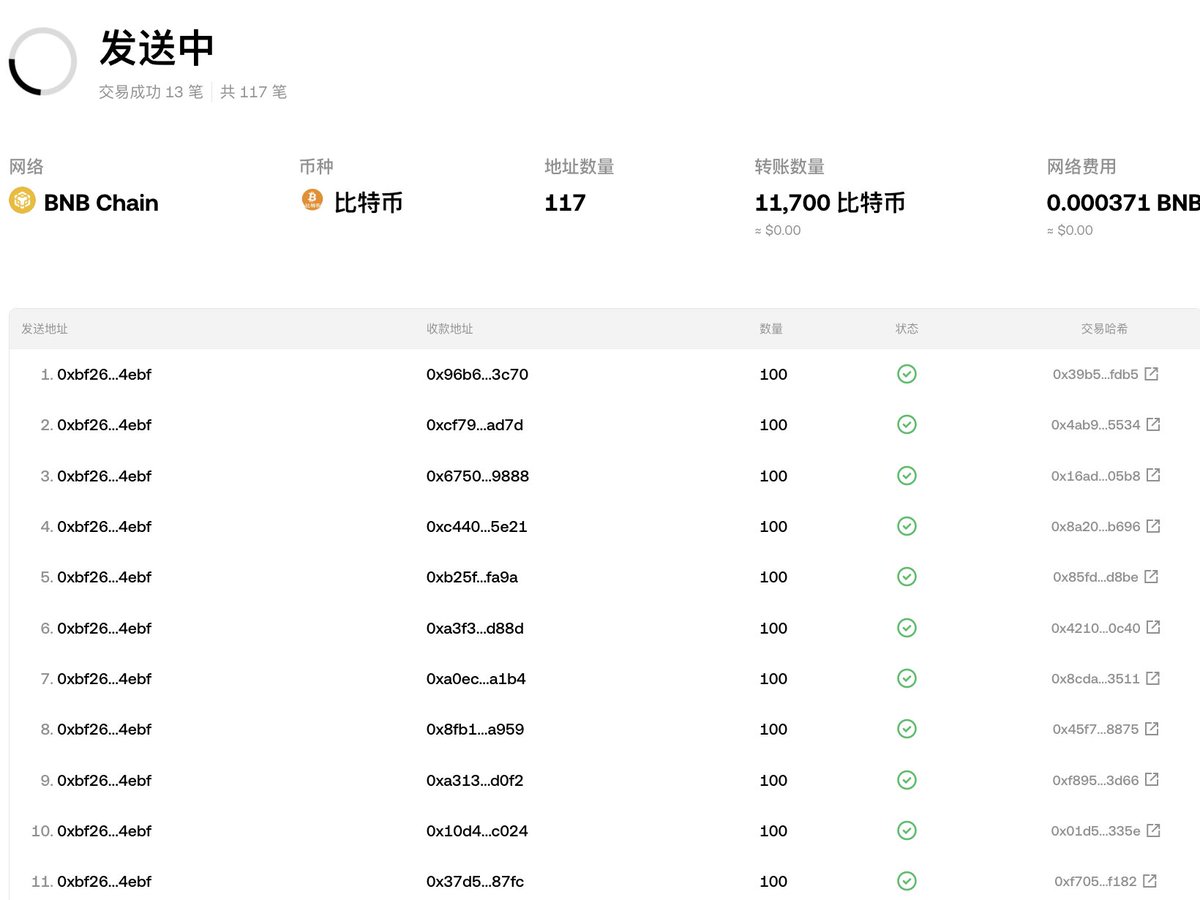Open transaction 0x8a20...b696 via external link icon
The height and width of the screenshot is (900, 1200).
[1155, 526]
